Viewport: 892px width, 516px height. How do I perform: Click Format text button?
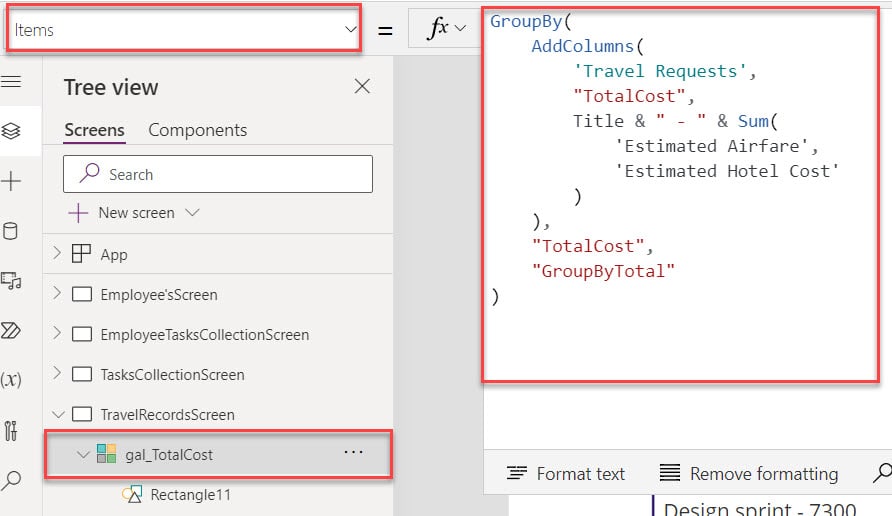click(x=566, y=473)
